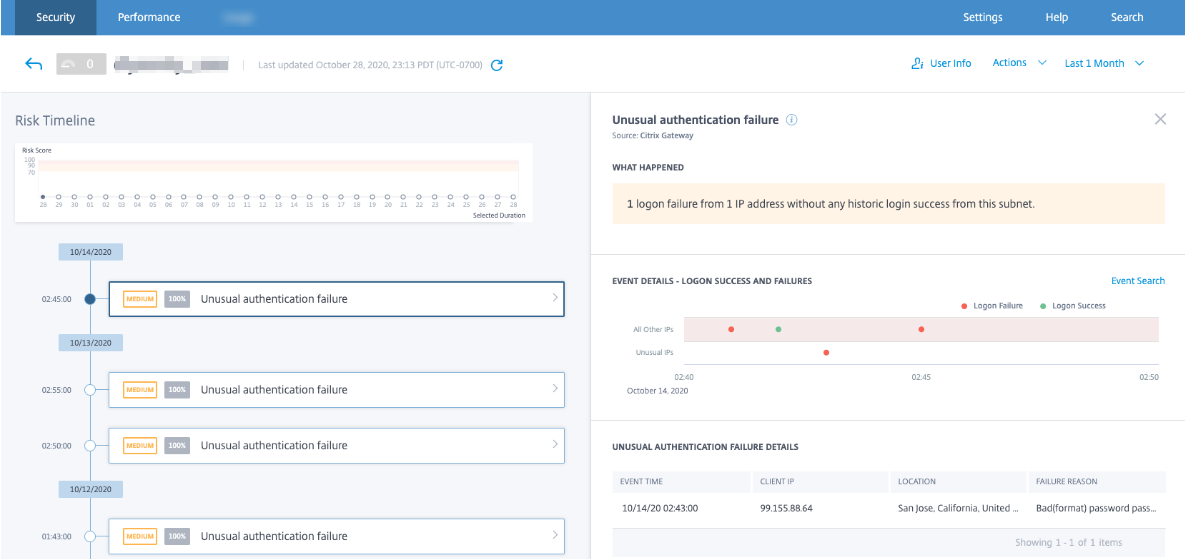Screen dimensions: 1185x559
Task: Click the risk score badge showing 0
Action: [x=80, y=64]
